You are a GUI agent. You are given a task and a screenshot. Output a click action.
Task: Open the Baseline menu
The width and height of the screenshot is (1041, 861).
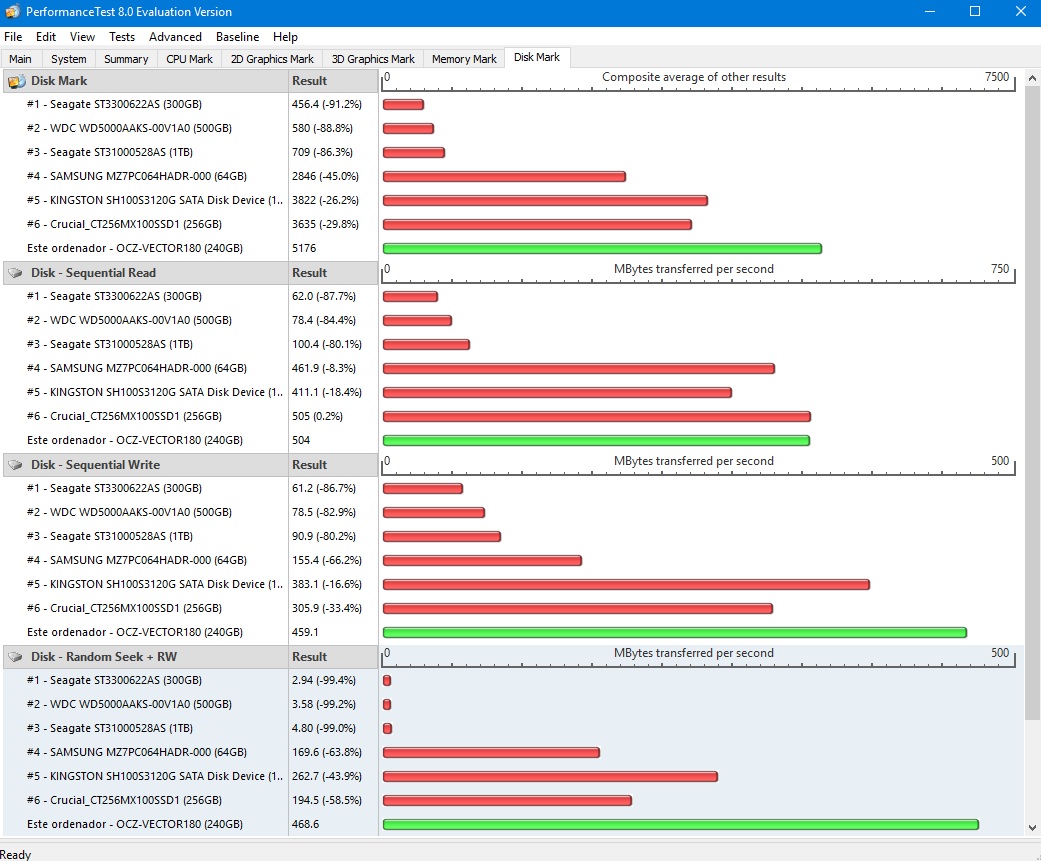tap(237, 37)
